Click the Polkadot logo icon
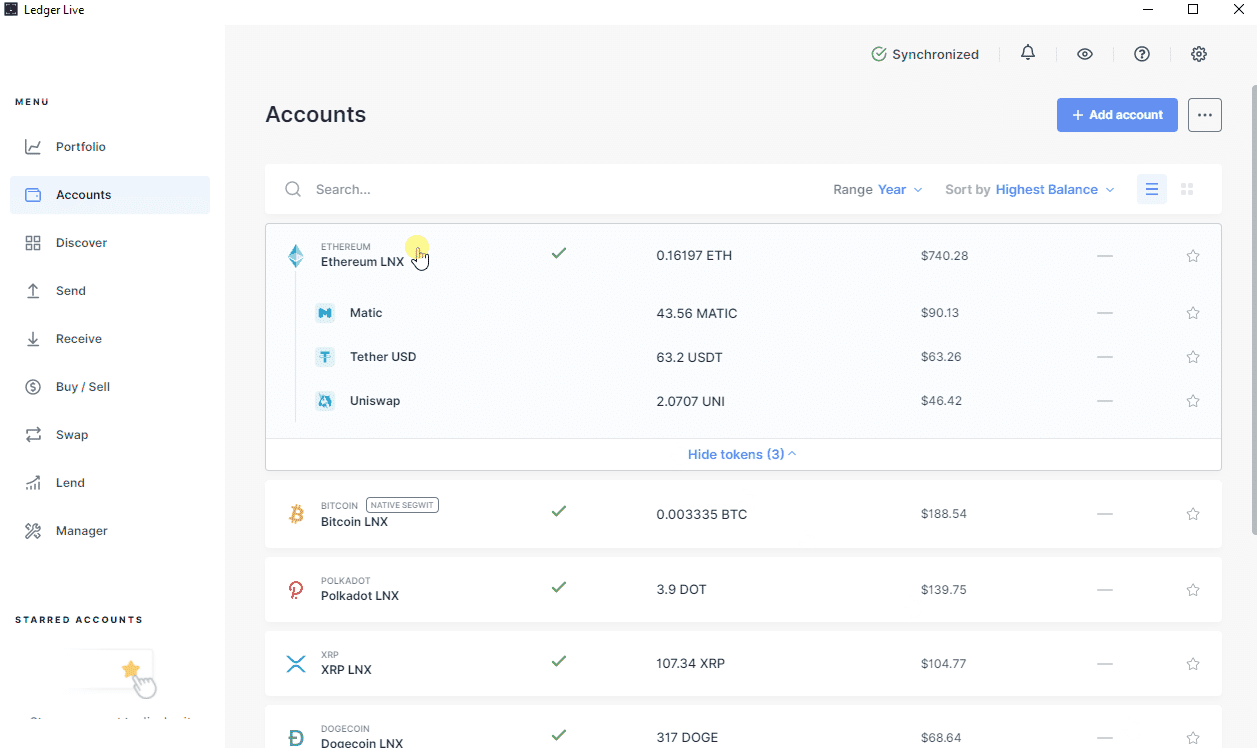The height and width of the screenshot is (748, 1257). tap(296, 590)
